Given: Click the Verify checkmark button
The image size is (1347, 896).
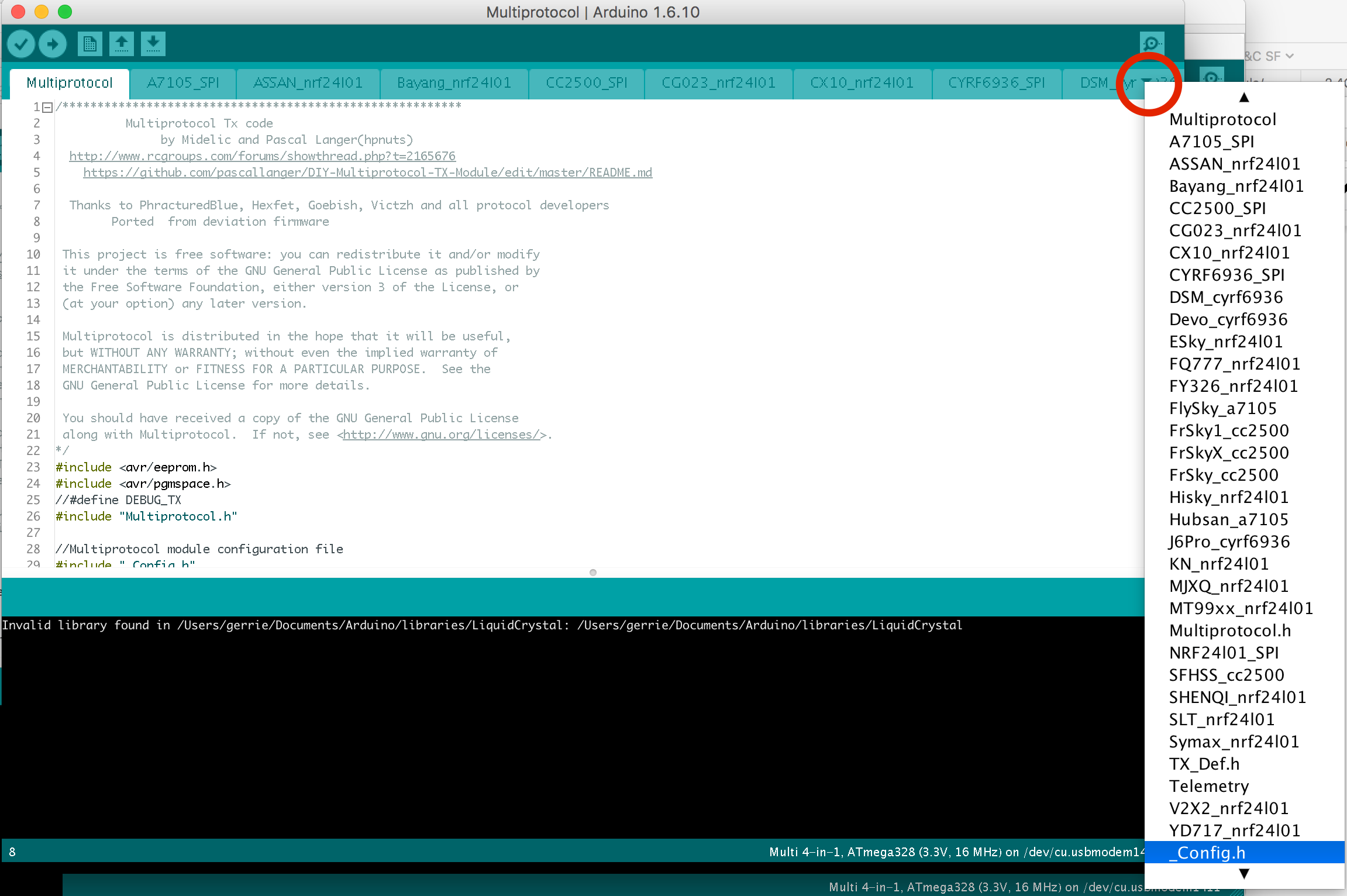Looking at the screenshot, I should tap(21, 44).
